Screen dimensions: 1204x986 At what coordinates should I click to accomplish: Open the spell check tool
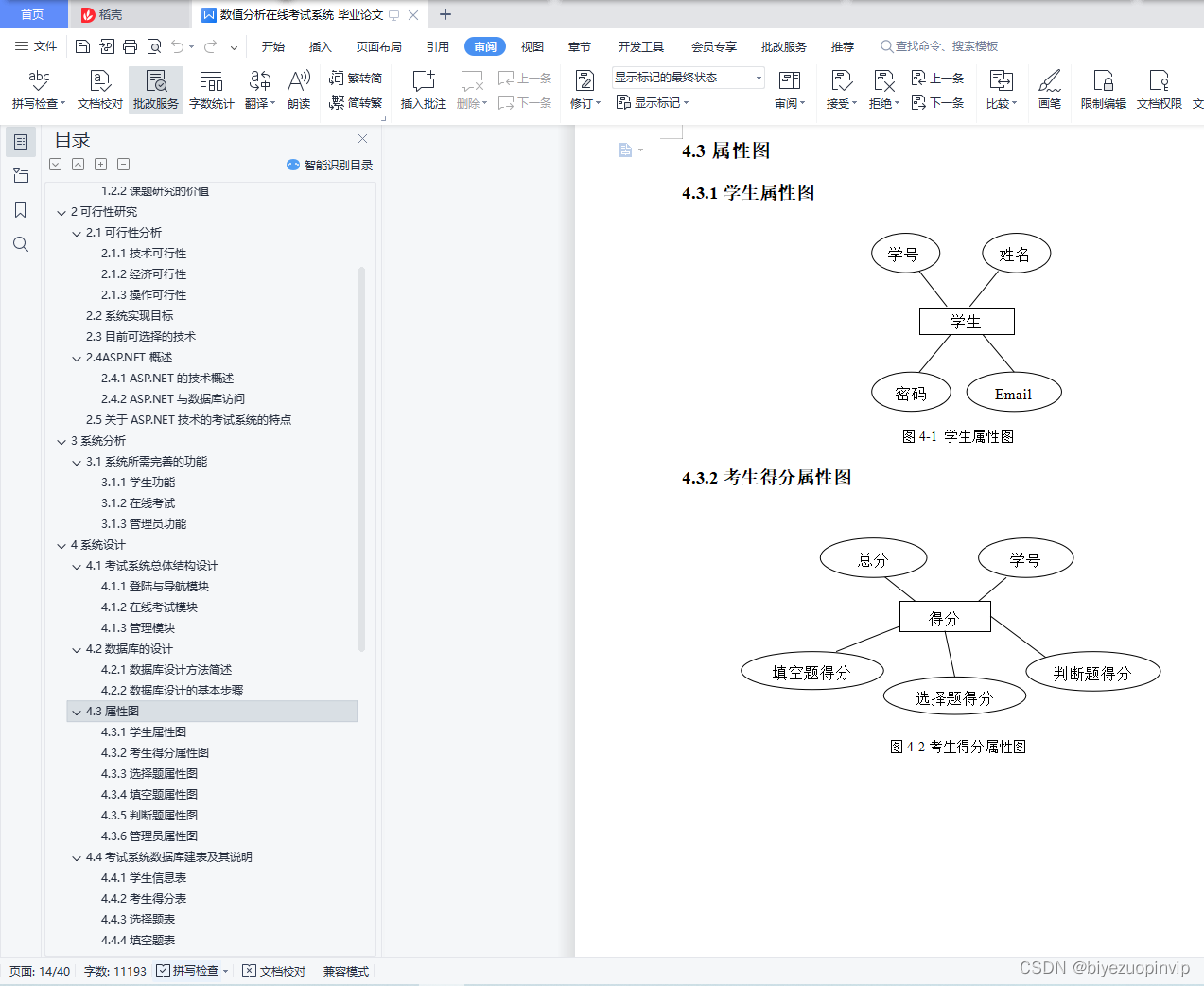pyautogui.click(x=39, y=89)
